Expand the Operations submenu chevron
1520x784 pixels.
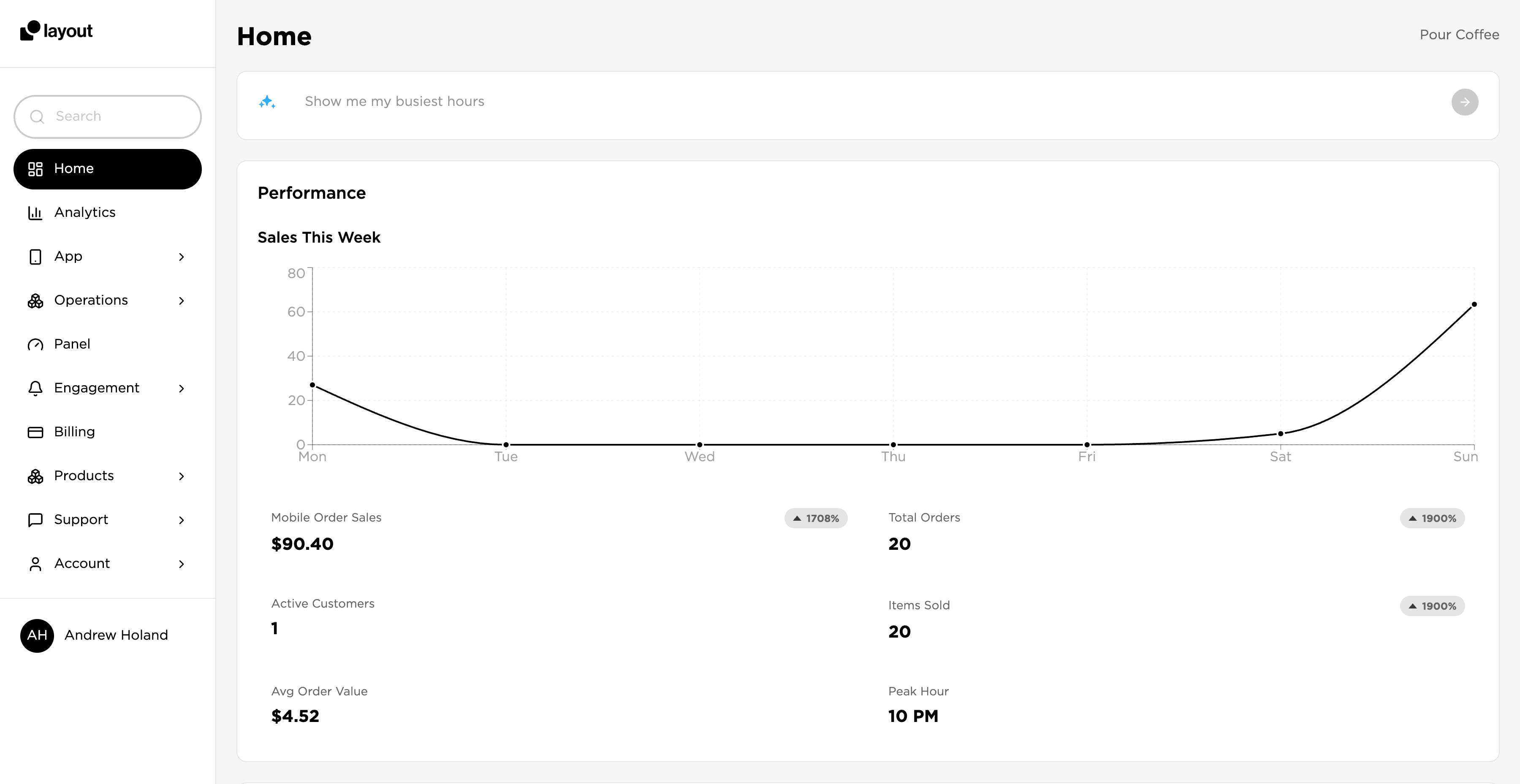pyautogui.click(x=181, y=300)
